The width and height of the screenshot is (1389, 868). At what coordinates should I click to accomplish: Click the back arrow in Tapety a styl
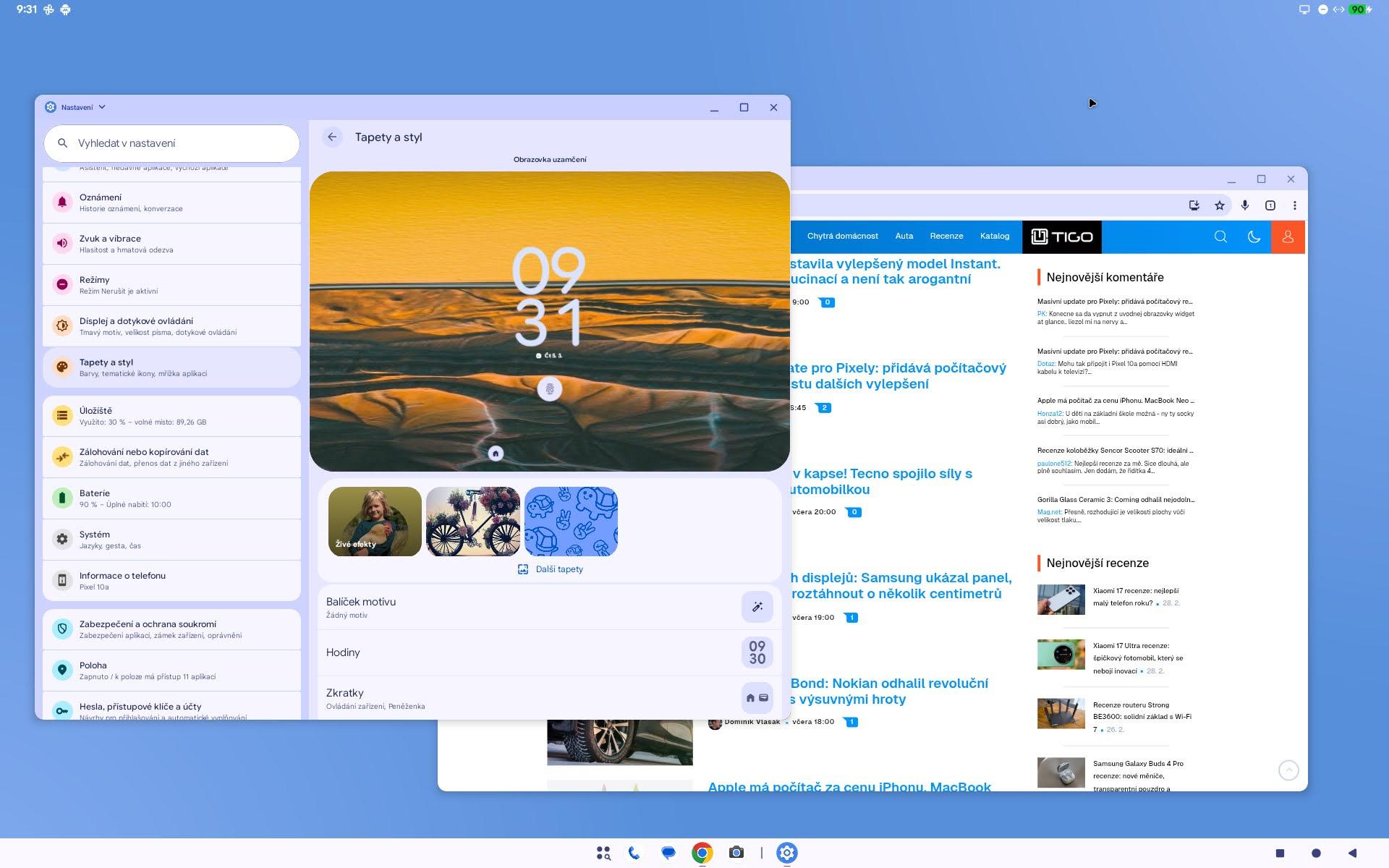(332, 137)
